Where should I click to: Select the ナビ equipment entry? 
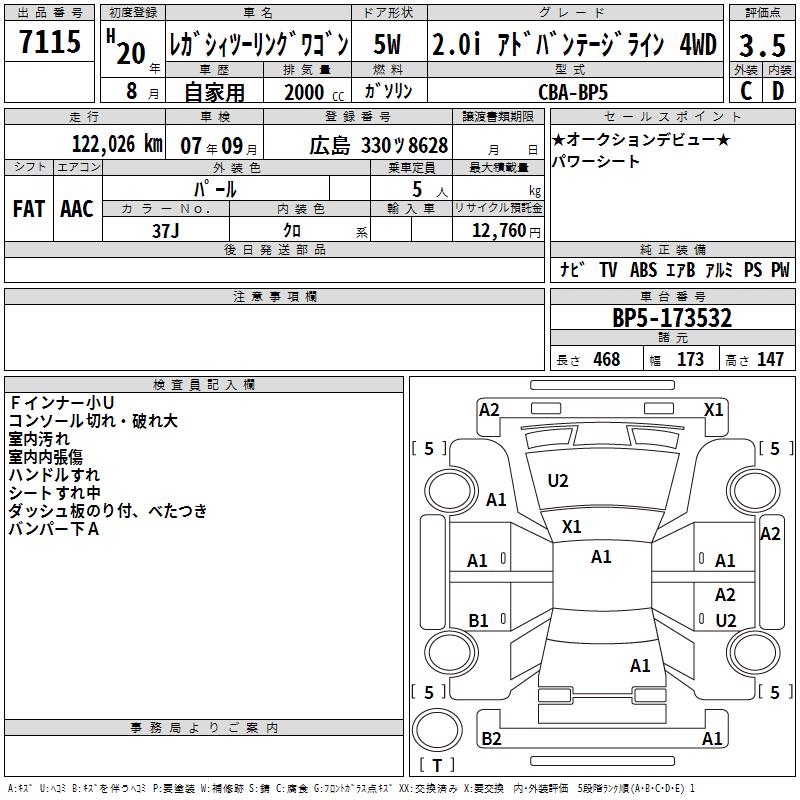coord(572,269)
